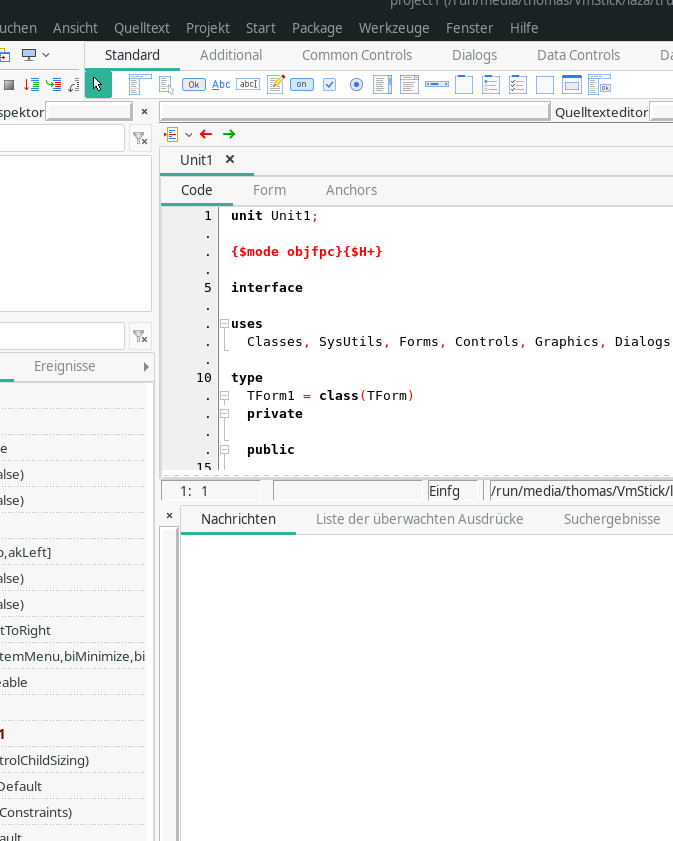
Task: Select the TActionList component icon
Action: pos(600,85)
